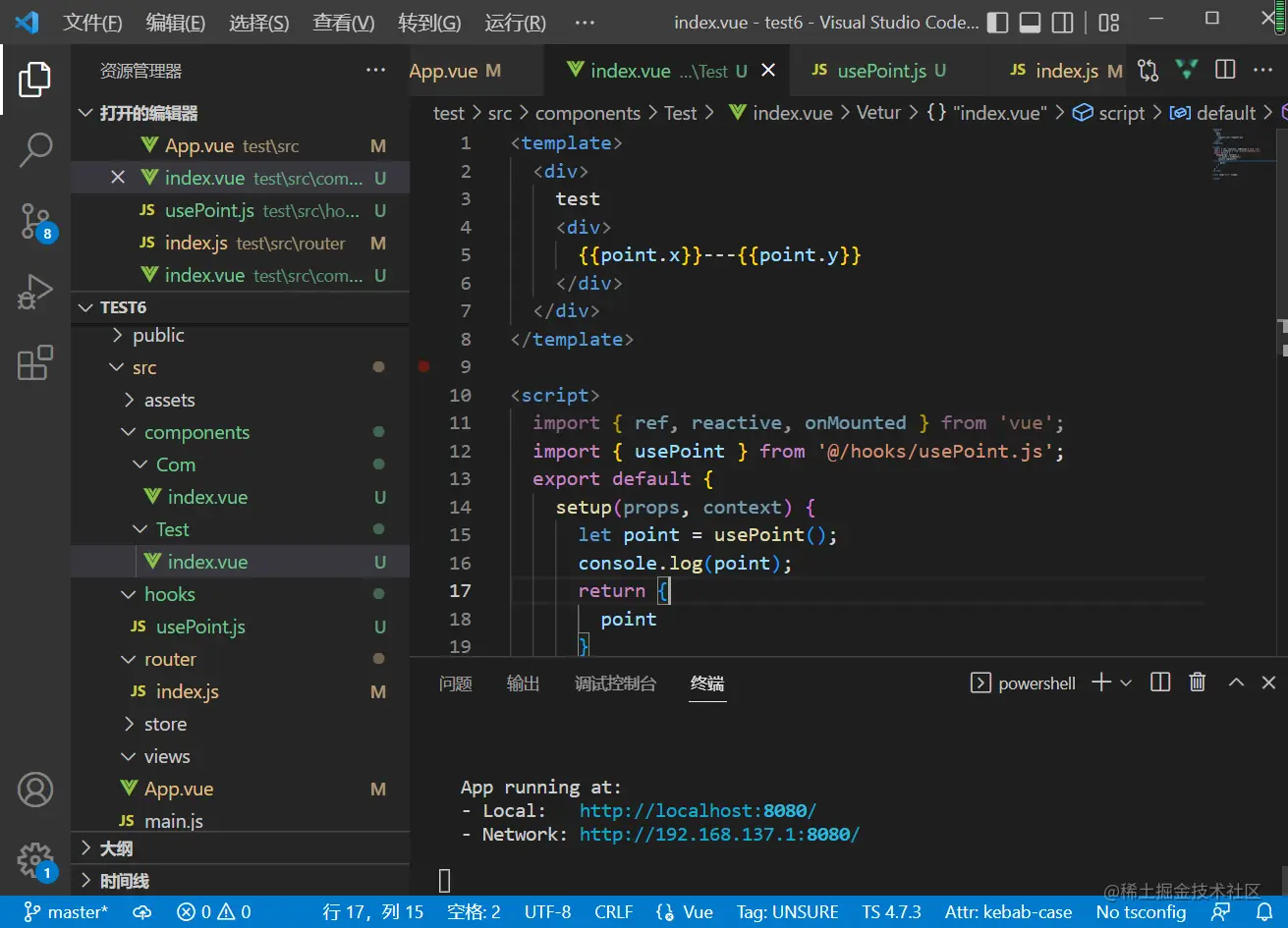Toggle breakpoint on line 9
The width and height of the screenshot is (1288, 928).
point(423,366)
